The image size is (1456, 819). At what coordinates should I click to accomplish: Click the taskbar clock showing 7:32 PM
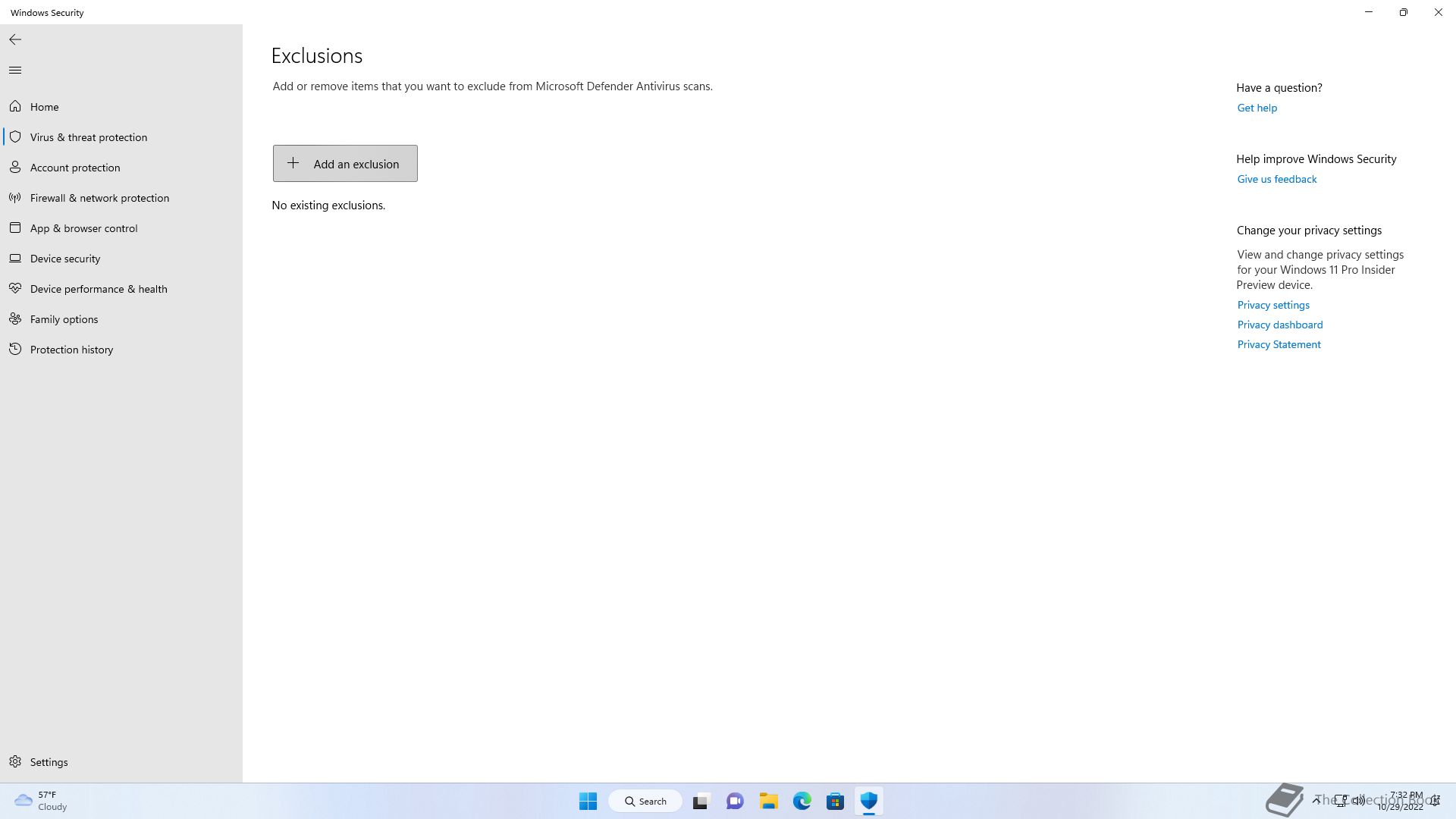(x=1401, y=801)
